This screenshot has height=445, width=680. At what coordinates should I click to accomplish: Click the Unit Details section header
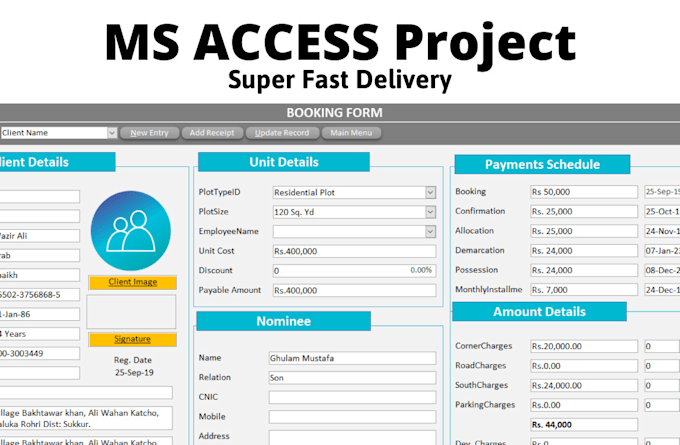pyautogui.click(x=284, y=162)
